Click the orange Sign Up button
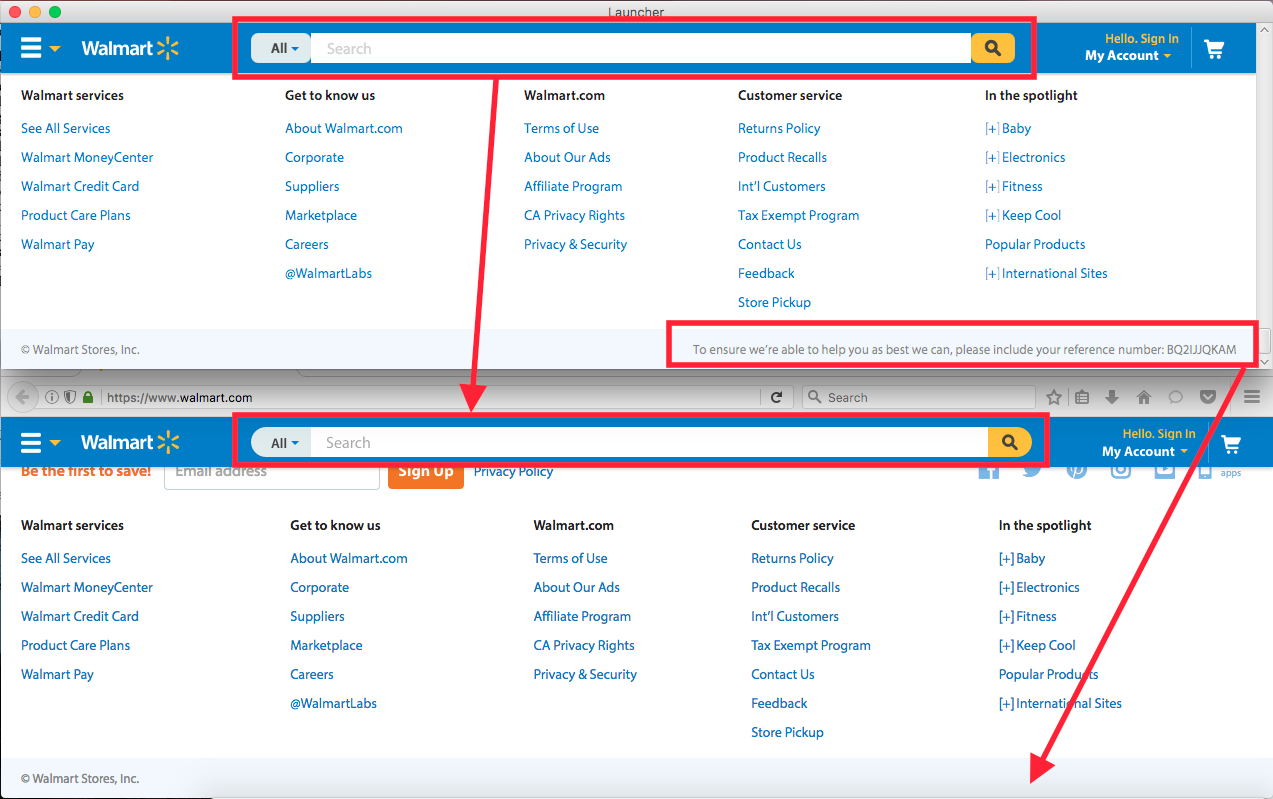Screen dimensions: 1273x799 point(425,472)
